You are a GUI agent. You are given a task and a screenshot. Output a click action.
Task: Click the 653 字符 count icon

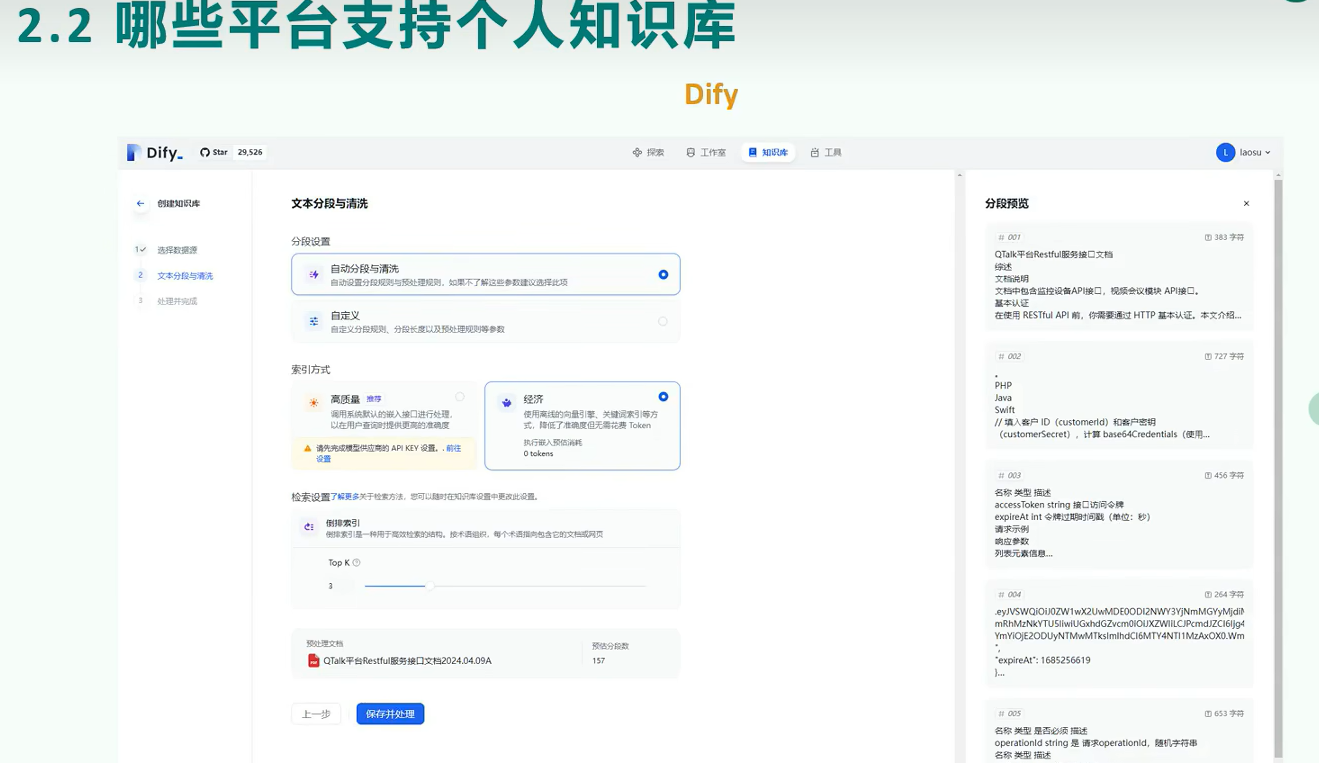tap(1208, 713)
